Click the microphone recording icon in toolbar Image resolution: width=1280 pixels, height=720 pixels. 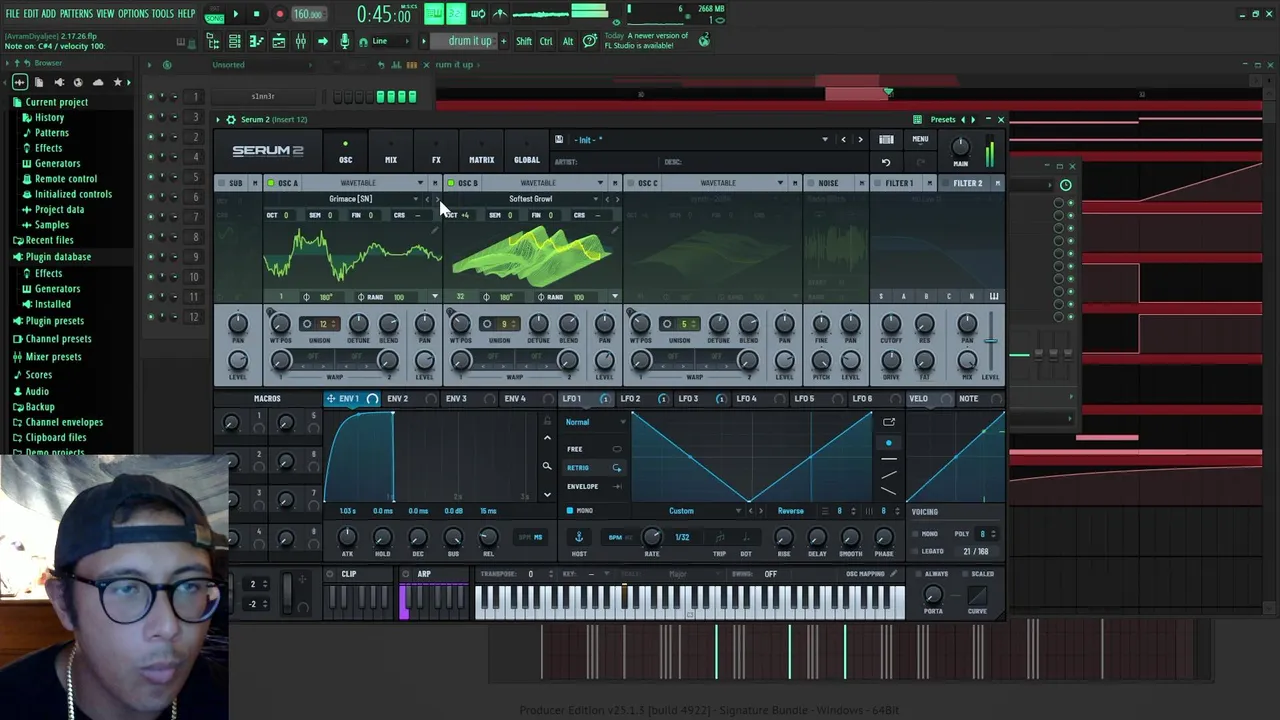(x=345, y=41)
